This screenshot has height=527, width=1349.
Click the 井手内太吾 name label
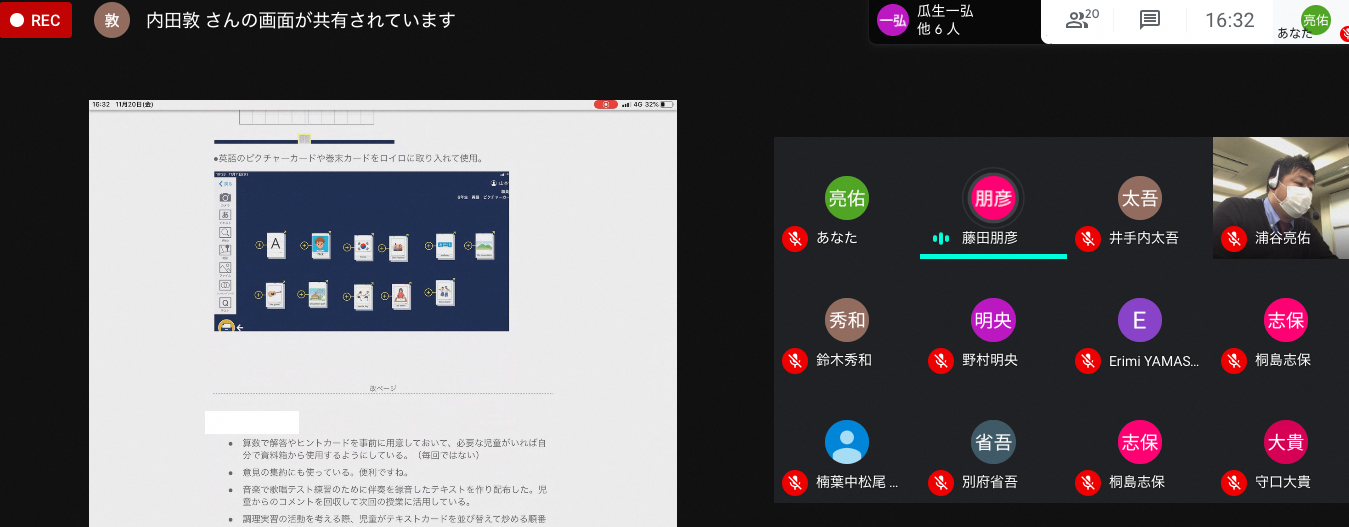(1144, 238)
